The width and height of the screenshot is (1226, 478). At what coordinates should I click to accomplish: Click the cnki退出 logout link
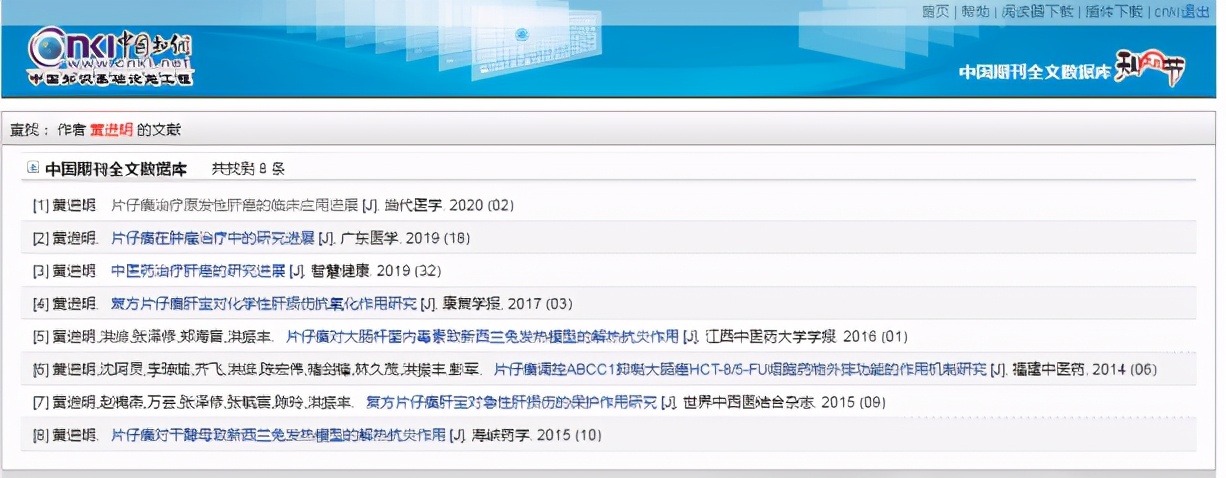pos(1181,11)
